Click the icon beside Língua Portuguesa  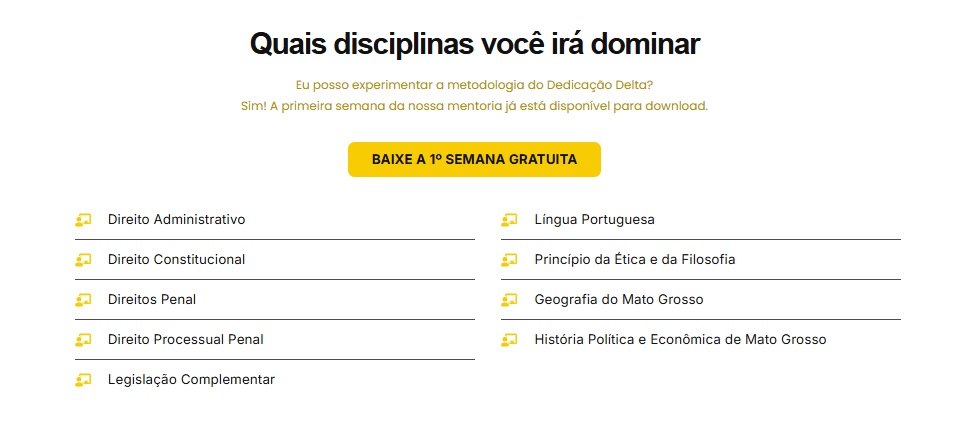[510, 220]
